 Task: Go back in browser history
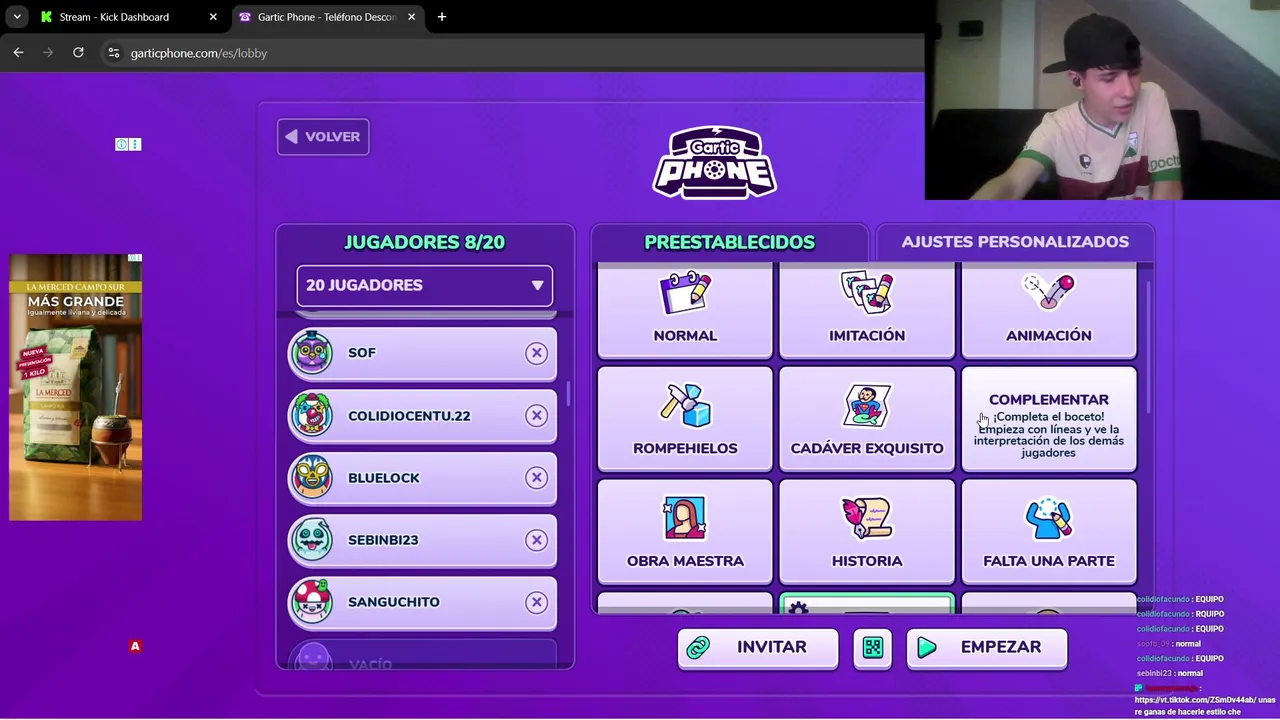tap(18, 53)
